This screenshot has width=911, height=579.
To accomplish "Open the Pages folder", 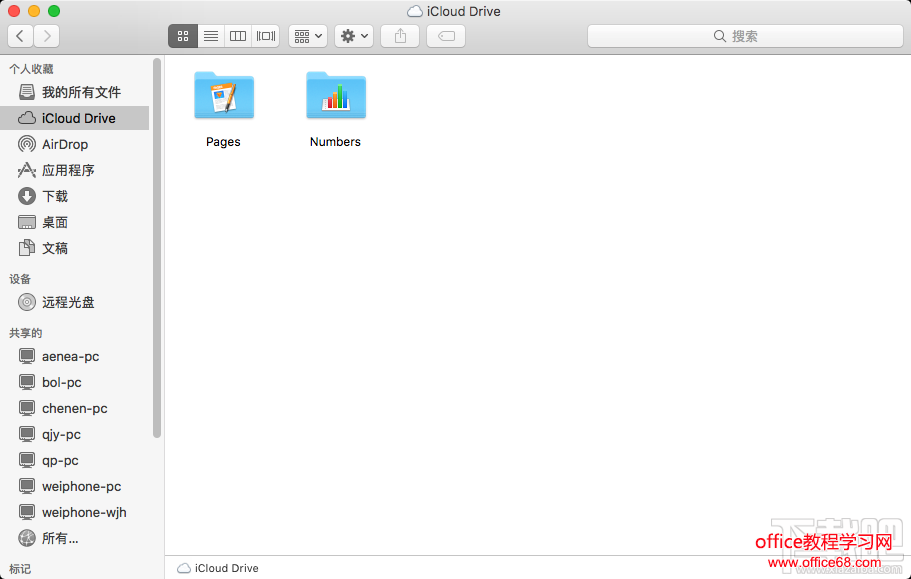I will [224, 95].
